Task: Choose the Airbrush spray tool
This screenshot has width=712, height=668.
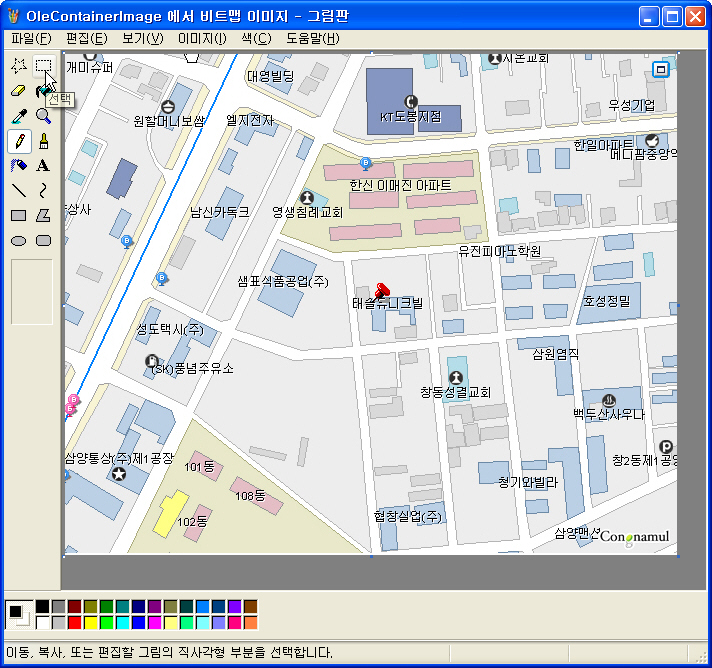Action: tap(19, 166)
